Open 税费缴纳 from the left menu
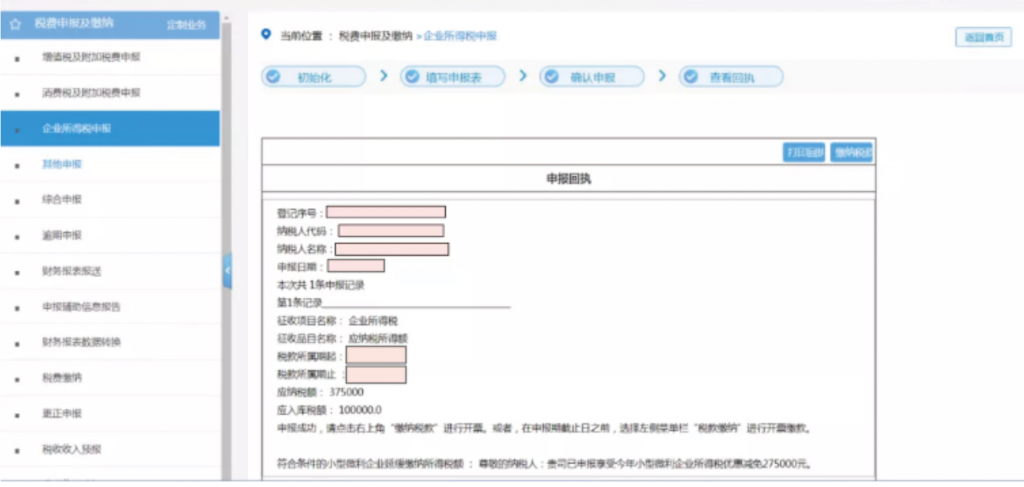 click(62, 379)
